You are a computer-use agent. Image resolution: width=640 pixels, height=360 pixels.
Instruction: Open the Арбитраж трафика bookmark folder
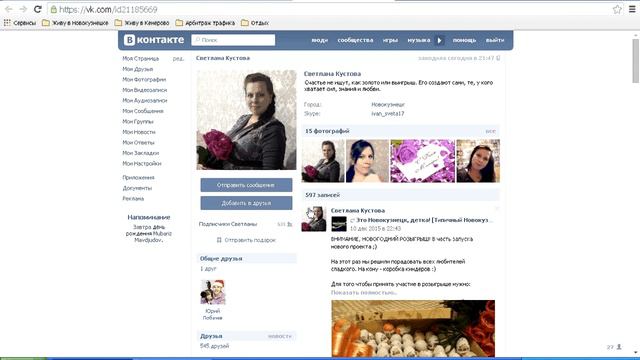(205, 23)
